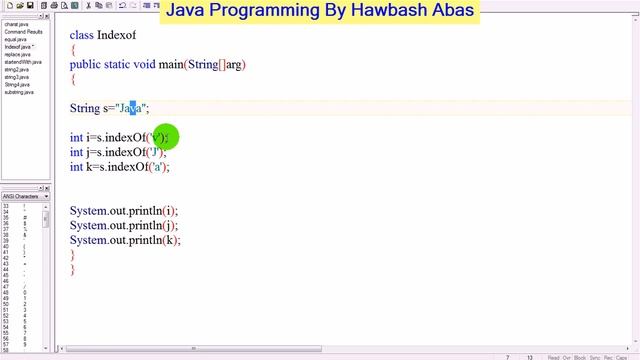This screenshot has width=640, height=360.
Task: Click the Redo arrow icon
Action: (x=133, y=6)
